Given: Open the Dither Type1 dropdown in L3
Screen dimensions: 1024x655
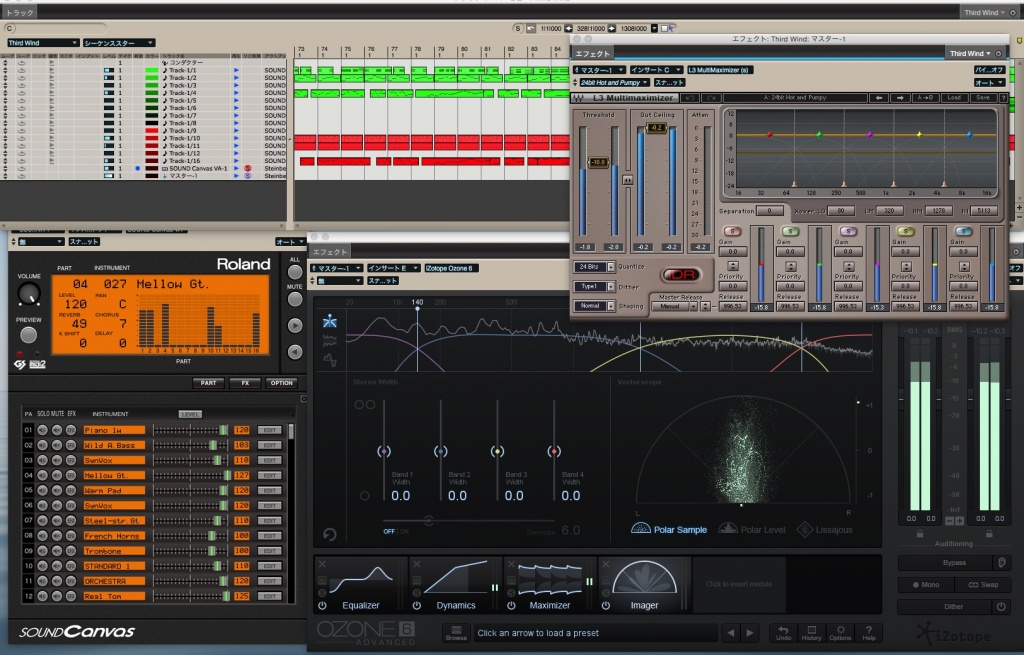Looking at the screenshot, I should click(596, 284).
